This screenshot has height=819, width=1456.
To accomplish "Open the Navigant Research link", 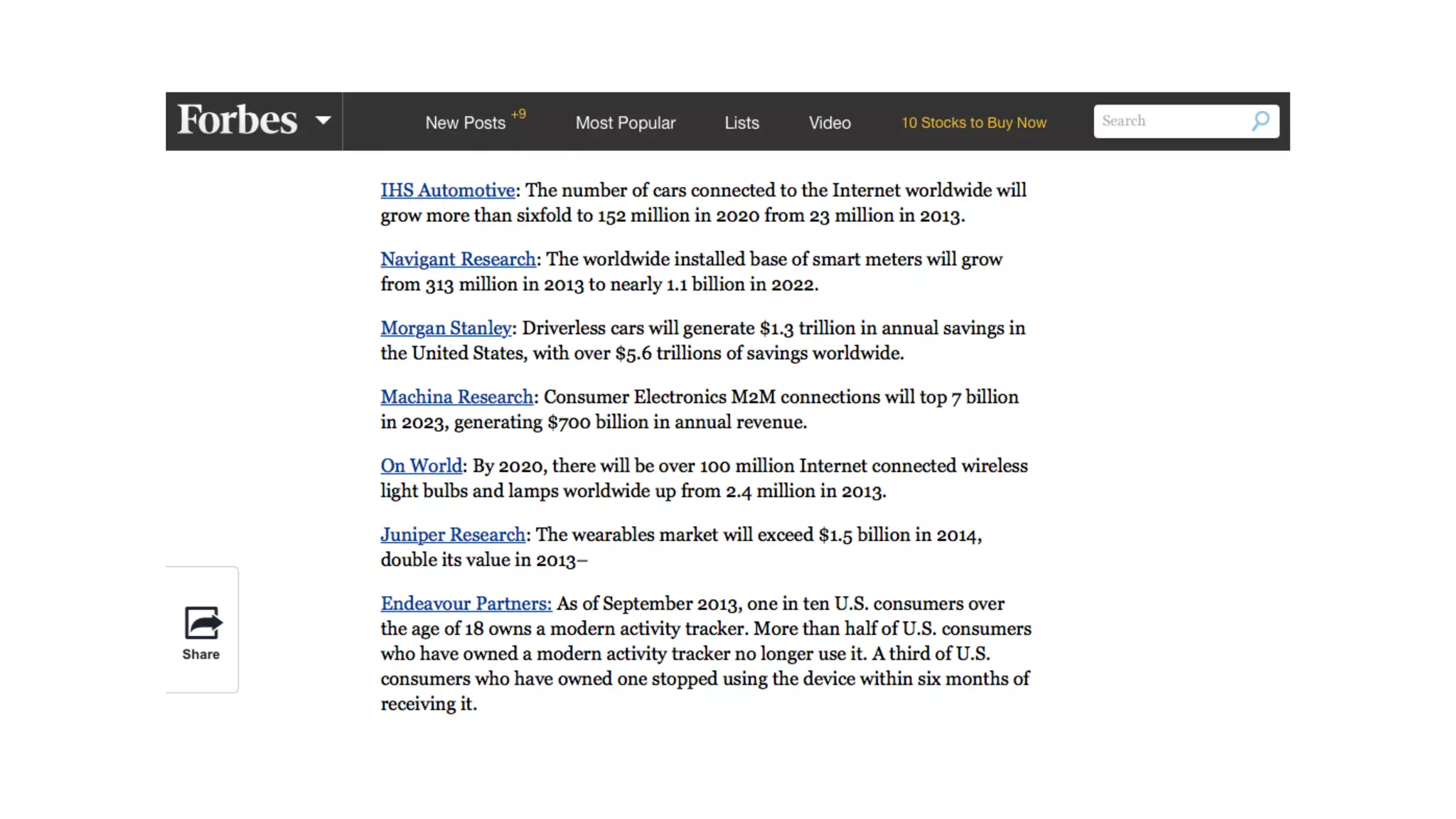I will point(458,259).
